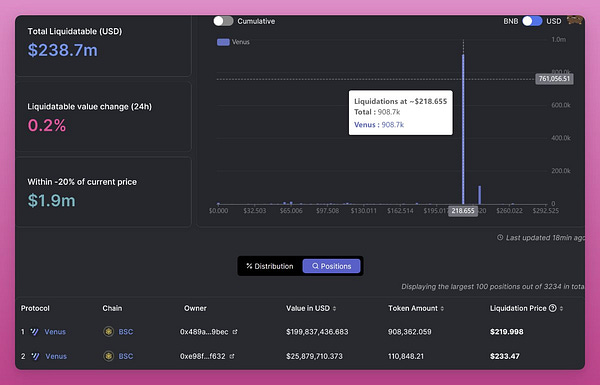Screen dimensions: 600x385
Task: Switch to the Distribution tab
Action: (270, 266)
